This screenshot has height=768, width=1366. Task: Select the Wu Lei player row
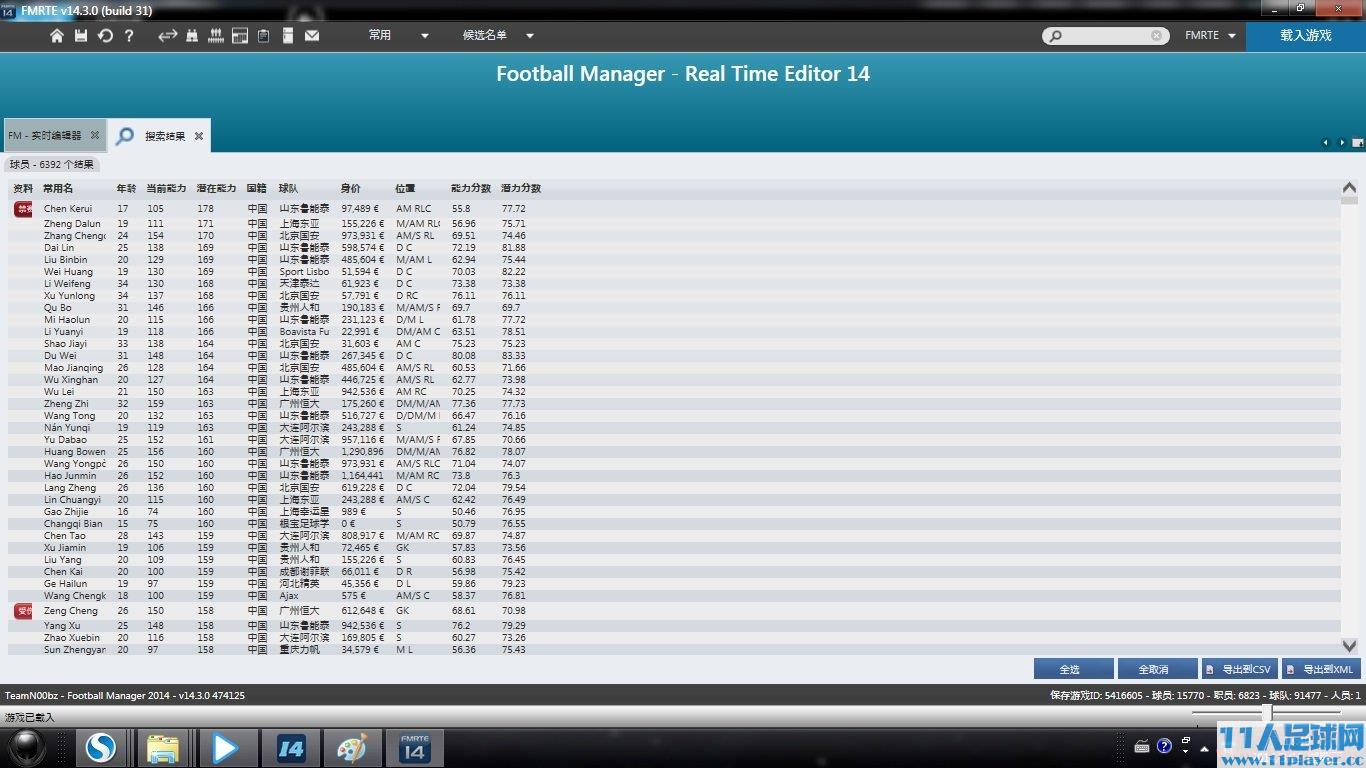[674, 392]
